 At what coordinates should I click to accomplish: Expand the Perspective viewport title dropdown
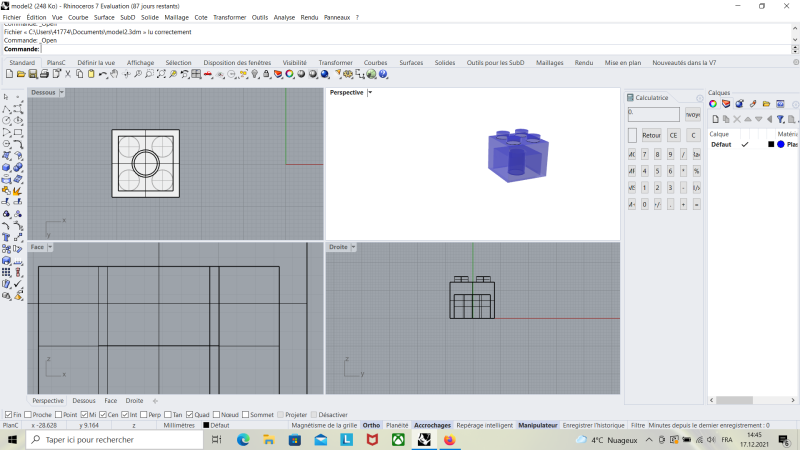[369, 92]
